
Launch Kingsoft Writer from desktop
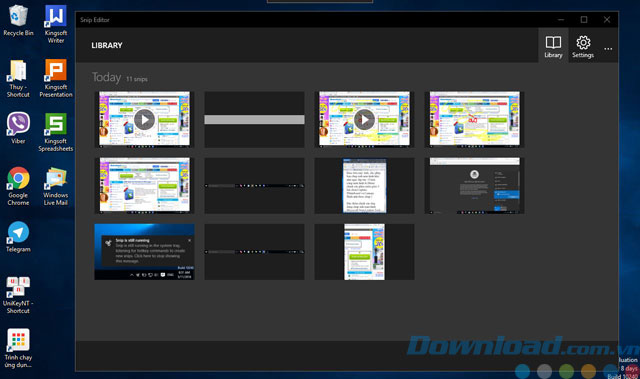56,24
